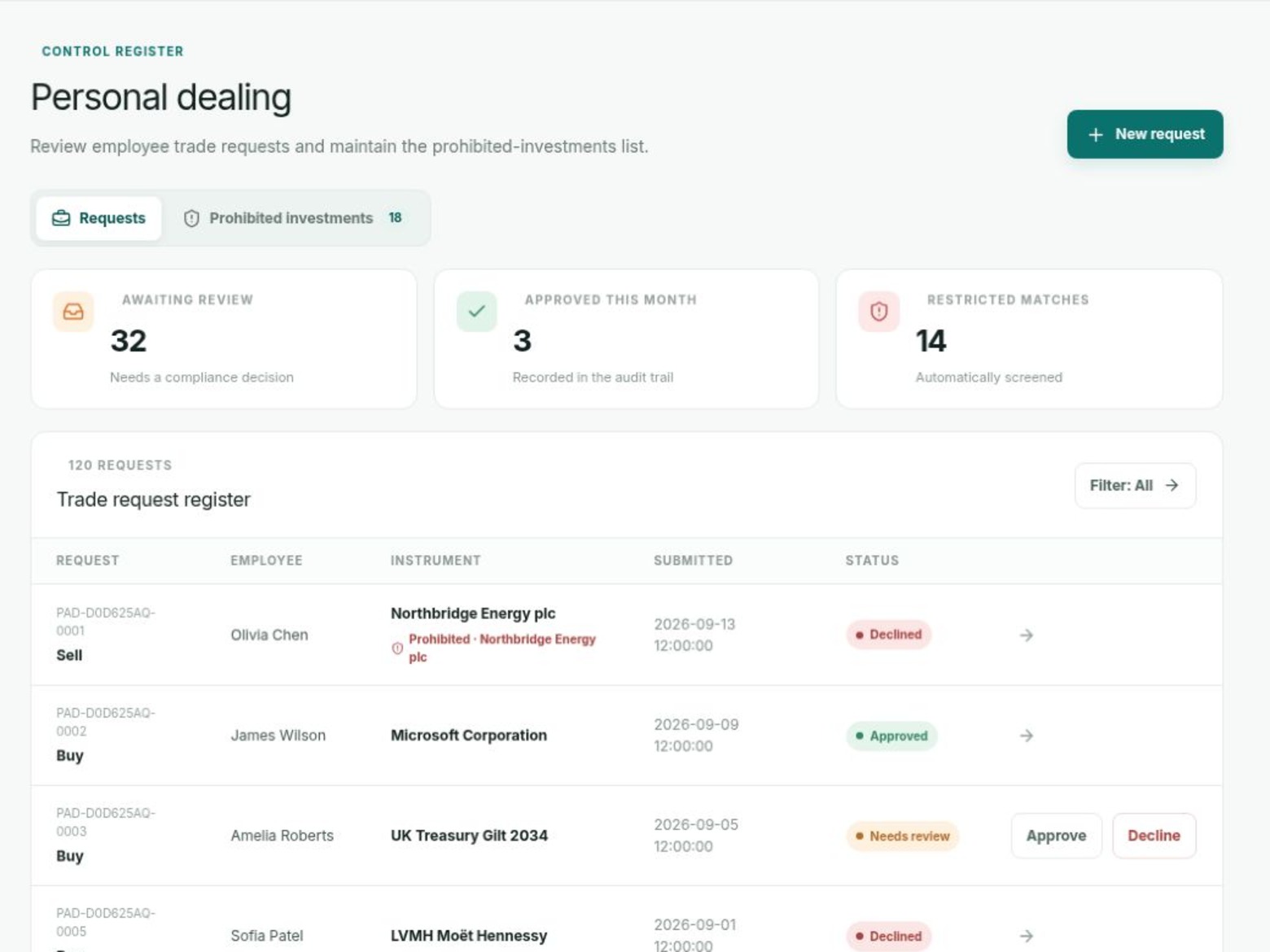The height and width of the screenshot is (952, 1270).
Task: Click employee name Amelia Roberts
Action: click(x=282, y=836)
